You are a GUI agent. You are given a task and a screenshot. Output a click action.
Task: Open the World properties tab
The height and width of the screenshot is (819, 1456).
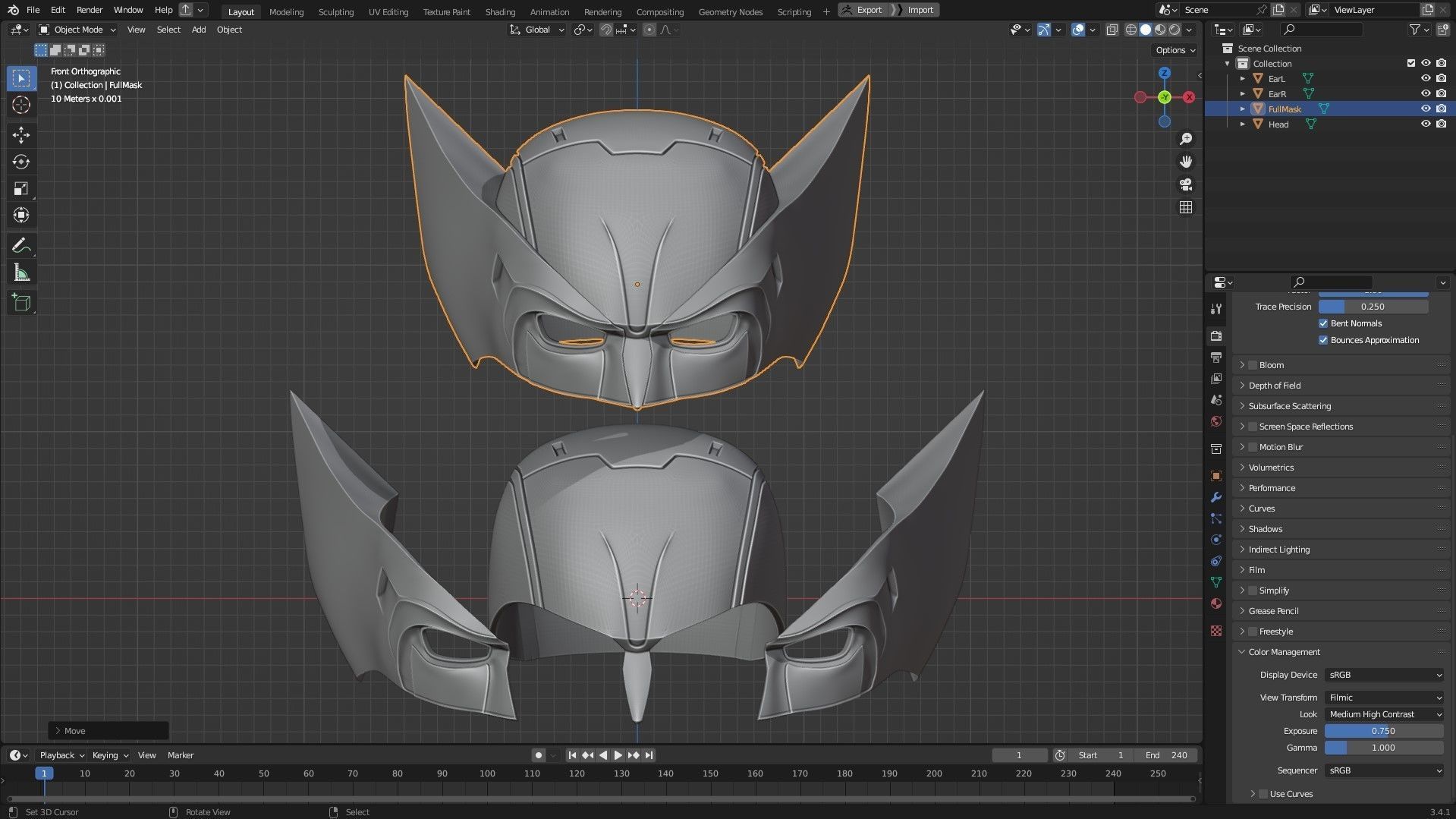click(x=1216, y=421)
